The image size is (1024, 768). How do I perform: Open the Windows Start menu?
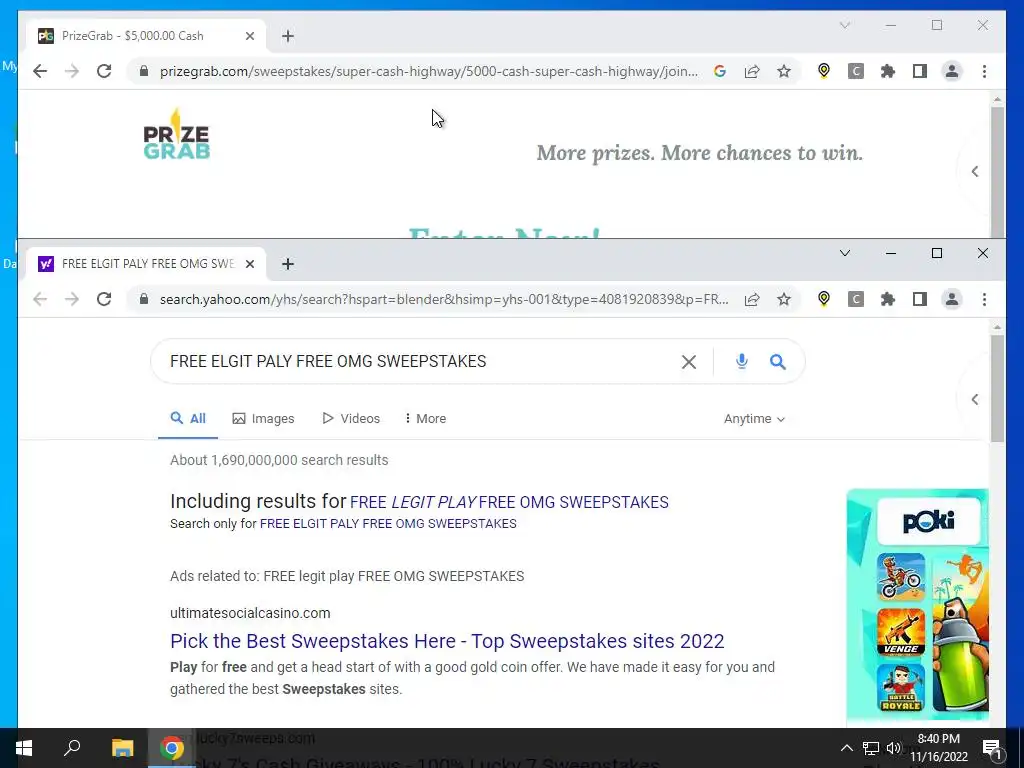[x=24, y=748]
